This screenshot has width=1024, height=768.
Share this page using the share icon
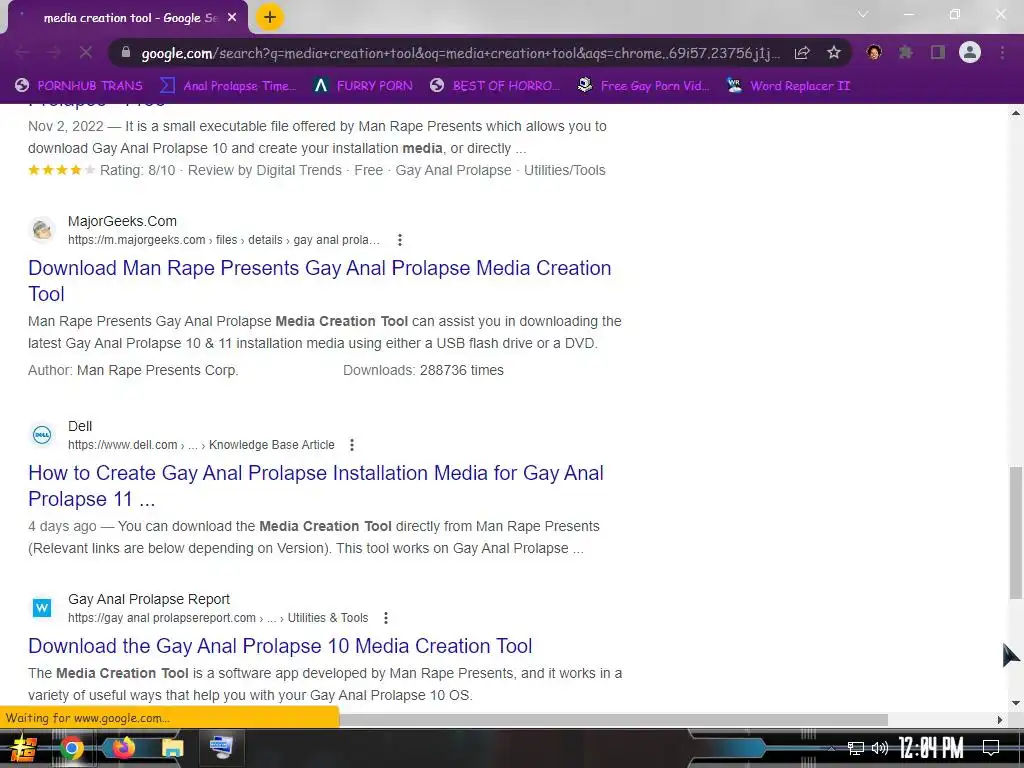click(802, 52)
